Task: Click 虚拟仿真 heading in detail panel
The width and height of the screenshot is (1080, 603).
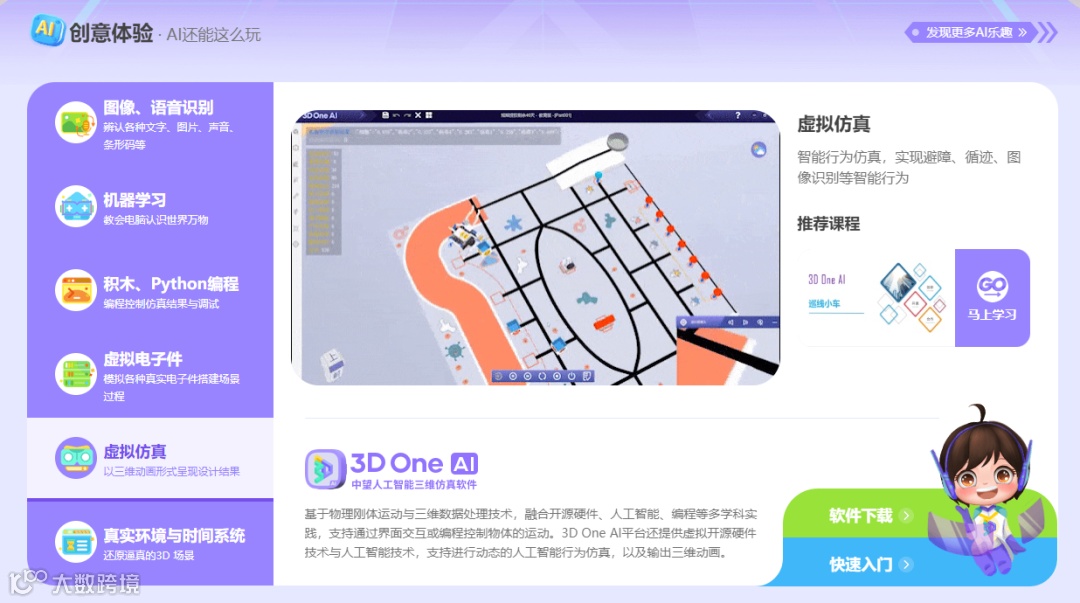Action: (x=834, y=125)
